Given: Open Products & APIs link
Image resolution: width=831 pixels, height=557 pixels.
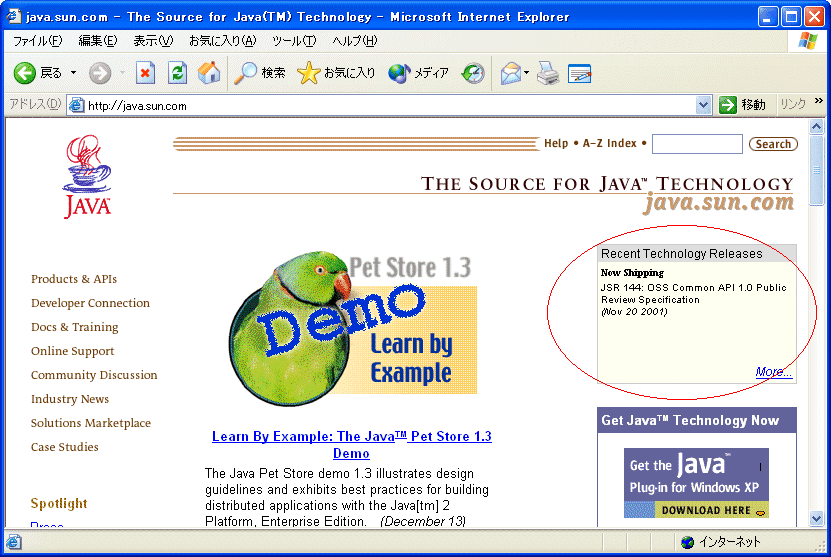Looking at the screenshot, I should tap(74, 279).
